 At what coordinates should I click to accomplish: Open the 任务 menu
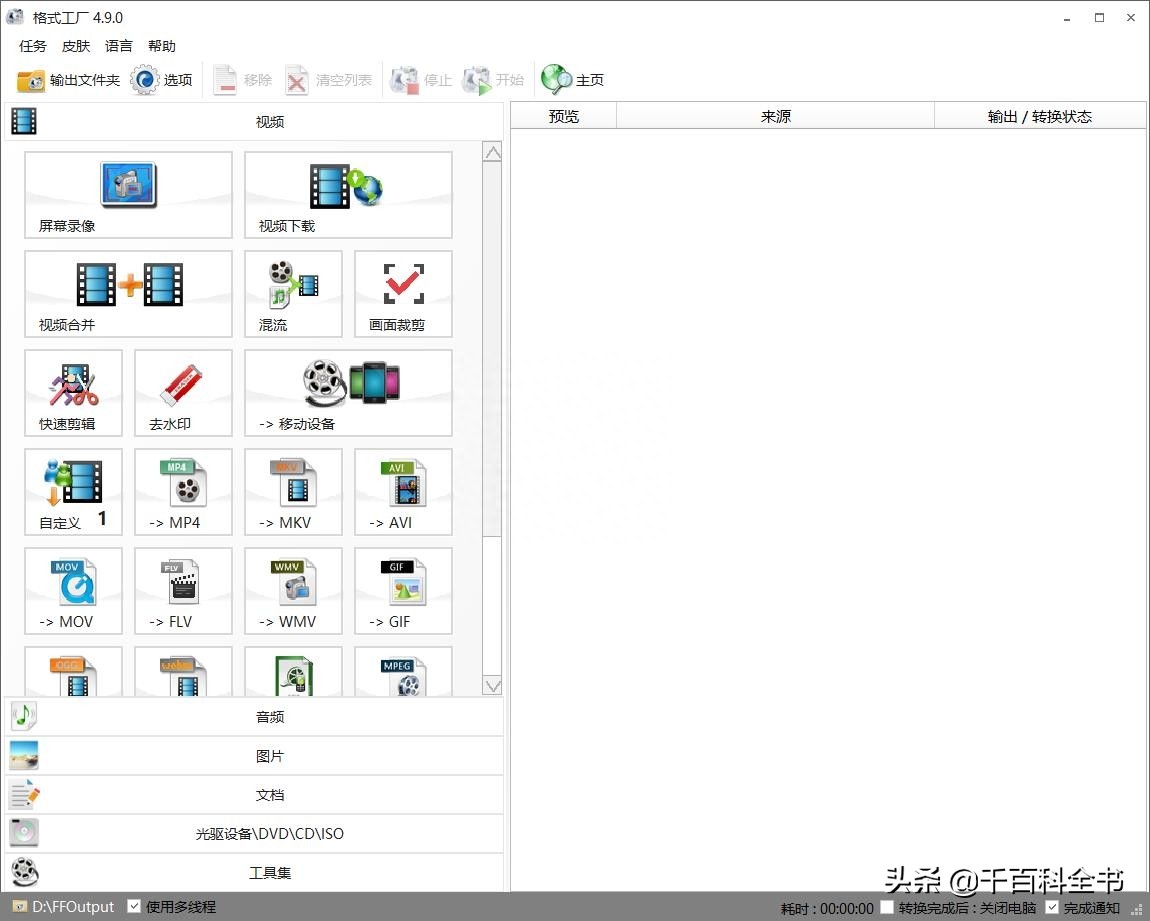pyautogui.click(x=31, y=45)
